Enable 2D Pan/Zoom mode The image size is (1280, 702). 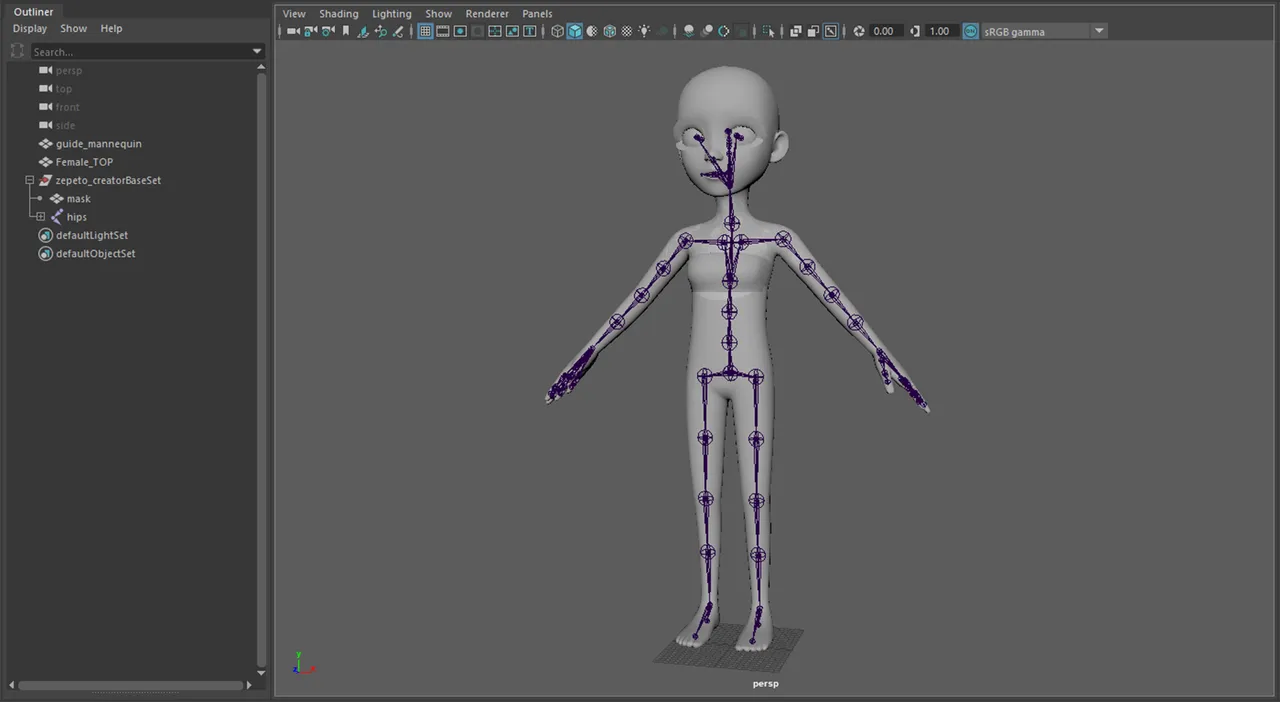382,31
